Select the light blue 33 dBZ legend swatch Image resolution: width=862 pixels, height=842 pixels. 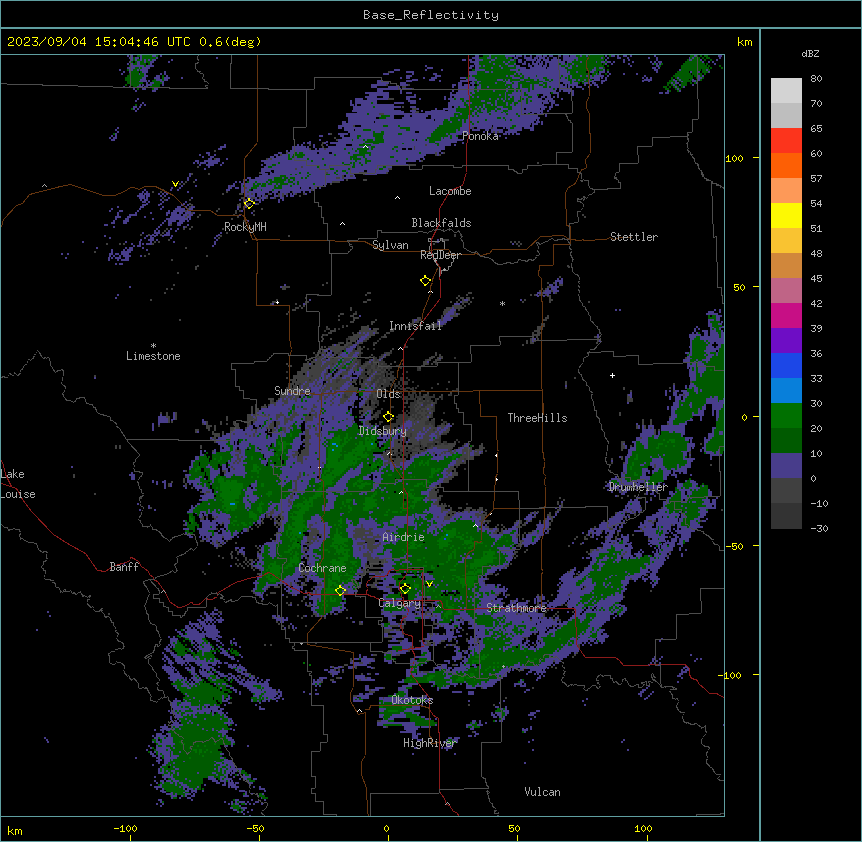coord(786,391)
